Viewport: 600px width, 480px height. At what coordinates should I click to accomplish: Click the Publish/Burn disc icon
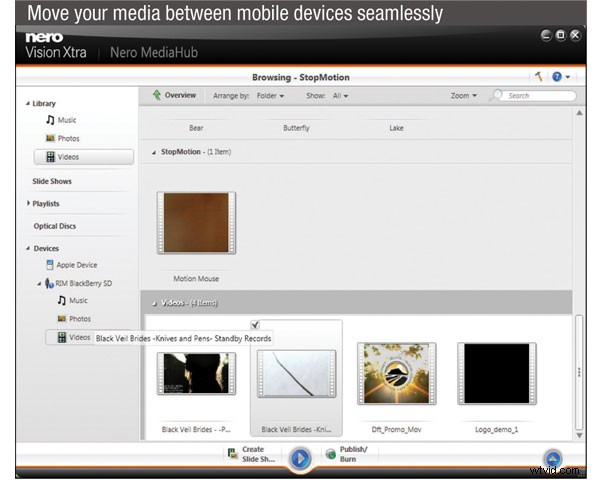(x=331, y=454)
